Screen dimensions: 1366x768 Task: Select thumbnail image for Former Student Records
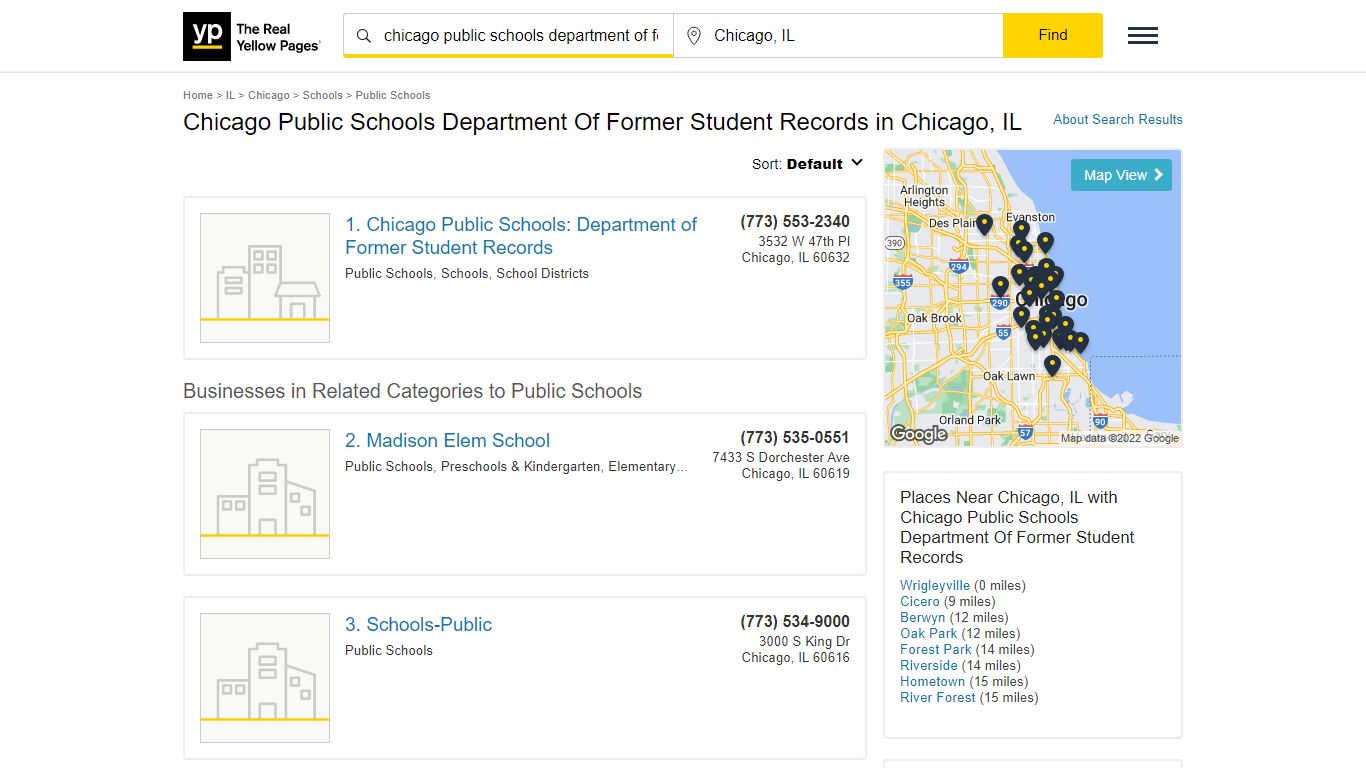tap(265, 278)
